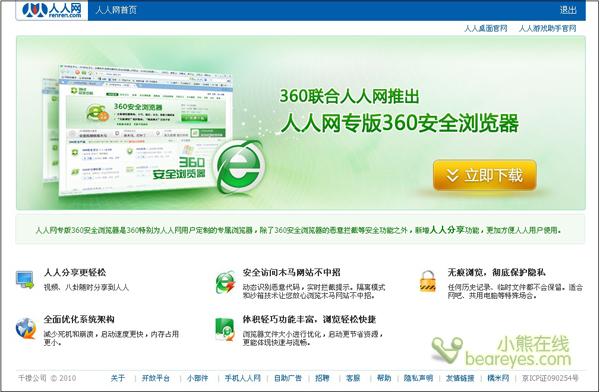600x392 pixels.
Task: Open the 人人游戏助手官网 link
Action: point(547,28)
